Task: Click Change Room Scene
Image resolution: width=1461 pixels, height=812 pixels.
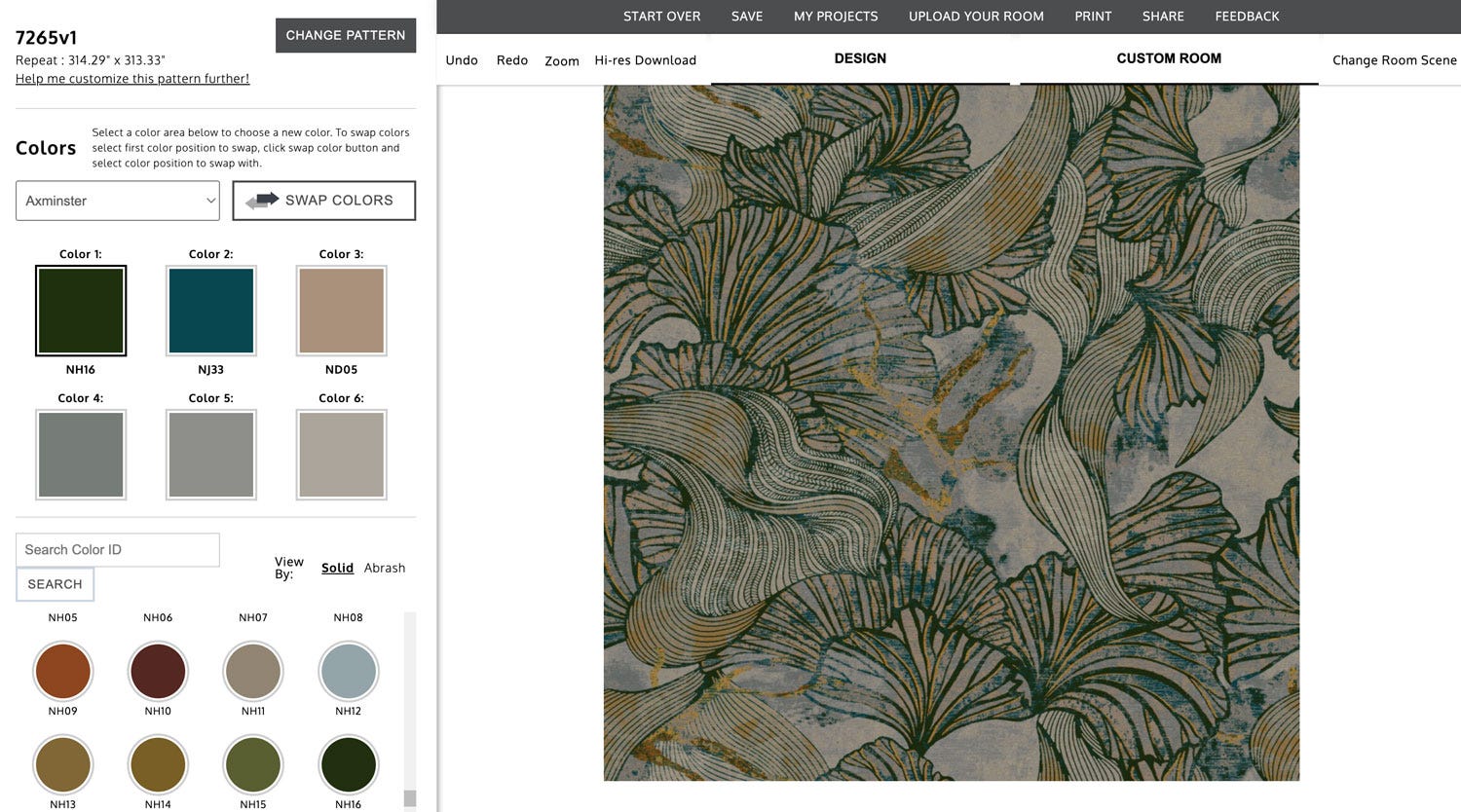Action: coord(1395,60)
